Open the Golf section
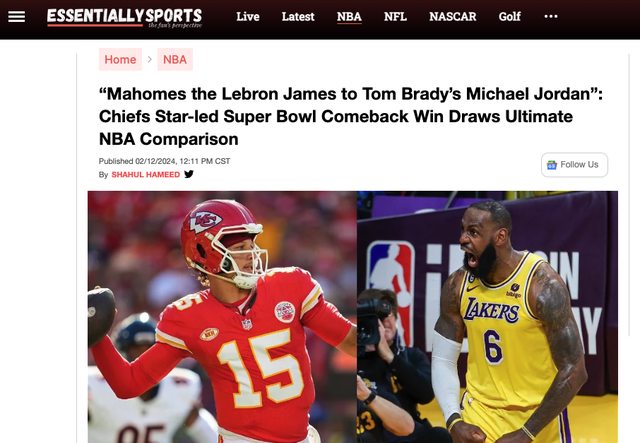Image resolution: width=640 pixels, height=443 pixels. 509,17
